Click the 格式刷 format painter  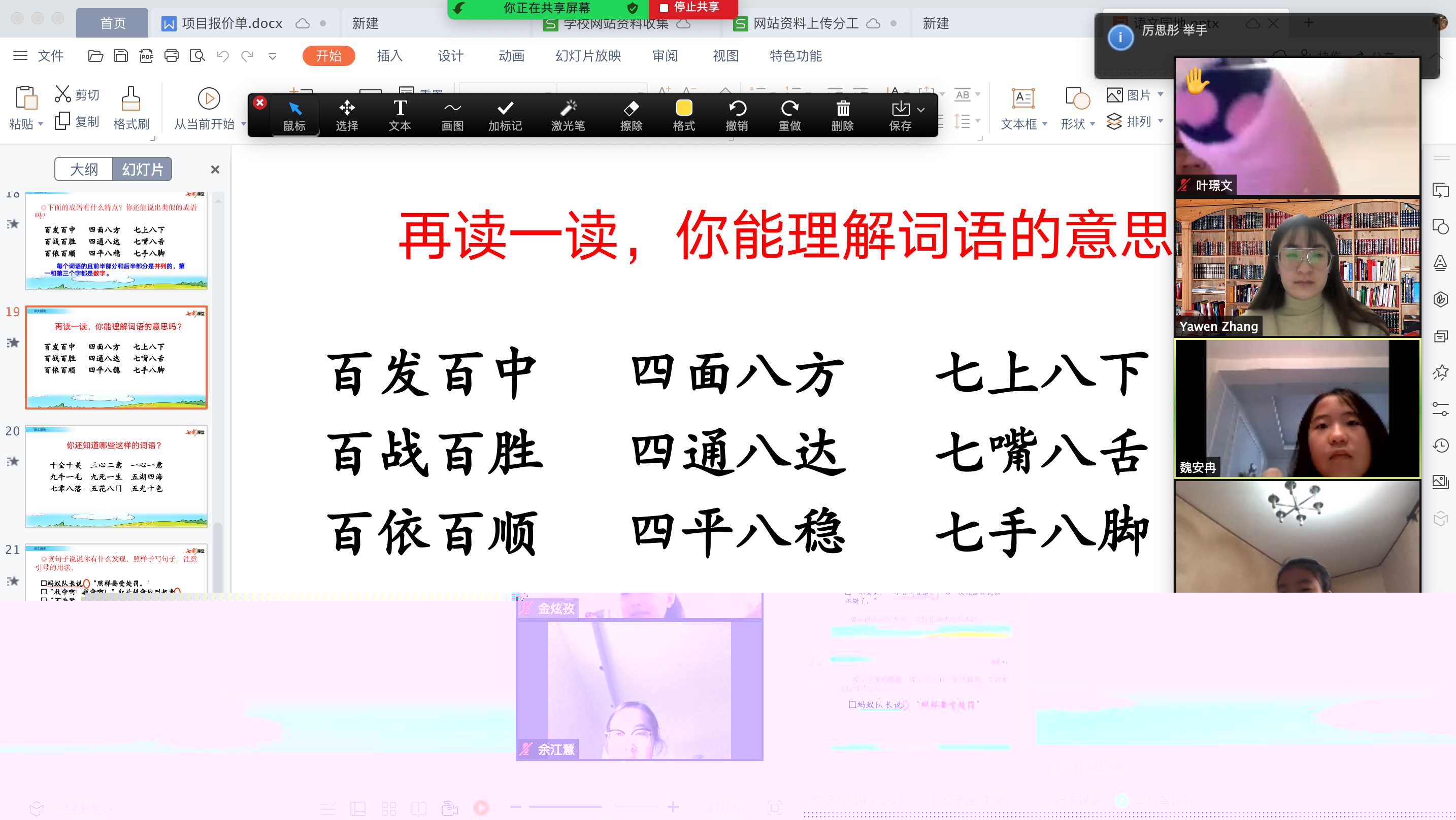(x=130, y=108)
